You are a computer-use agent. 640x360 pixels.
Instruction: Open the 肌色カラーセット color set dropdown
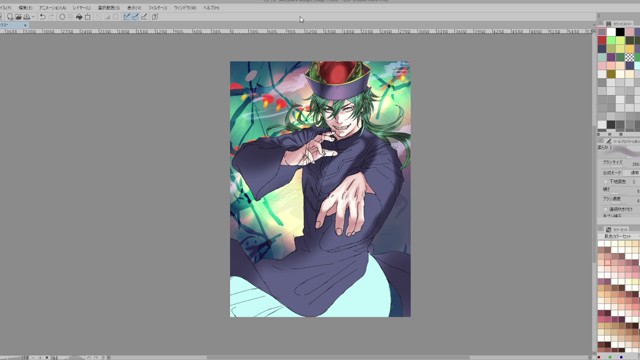(619, 236)
